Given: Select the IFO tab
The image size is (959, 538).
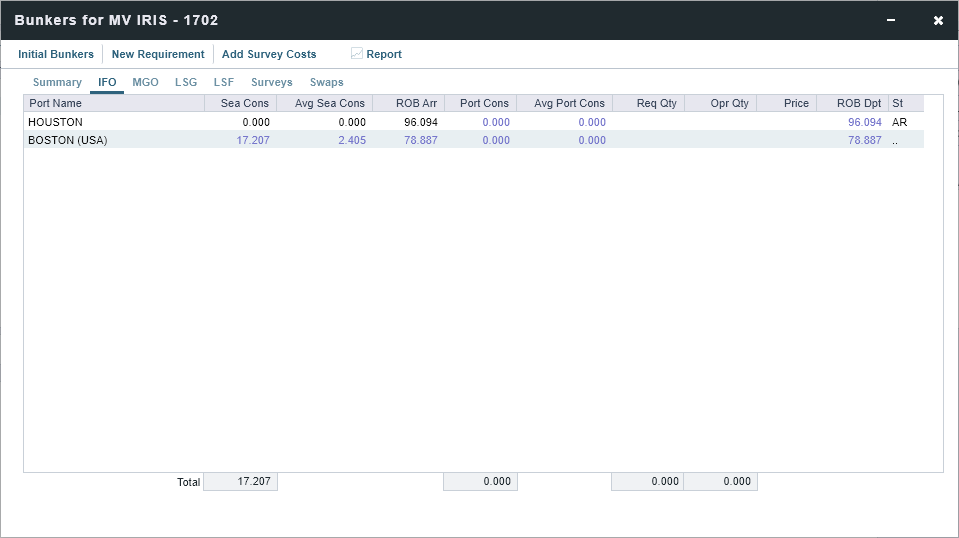Looking at the screenshot, I should coord(107,82).
